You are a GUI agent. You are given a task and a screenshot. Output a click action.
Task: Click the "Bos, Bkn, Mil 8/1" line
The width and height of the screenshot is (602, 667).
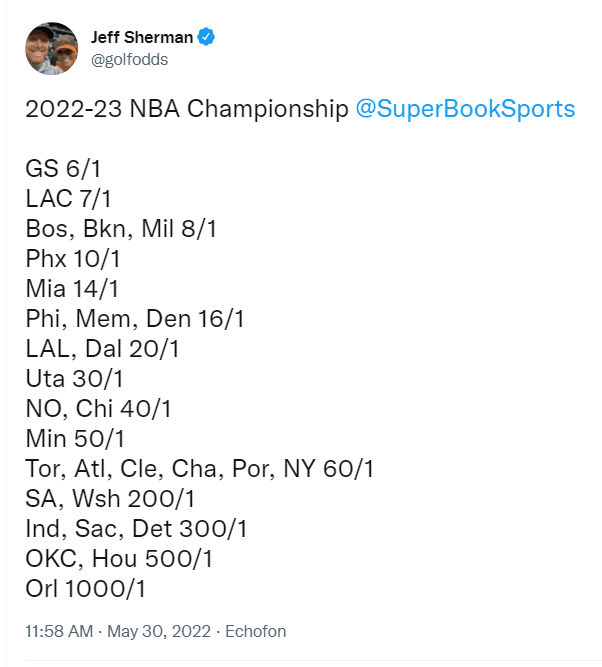click(x=121, y=229)
